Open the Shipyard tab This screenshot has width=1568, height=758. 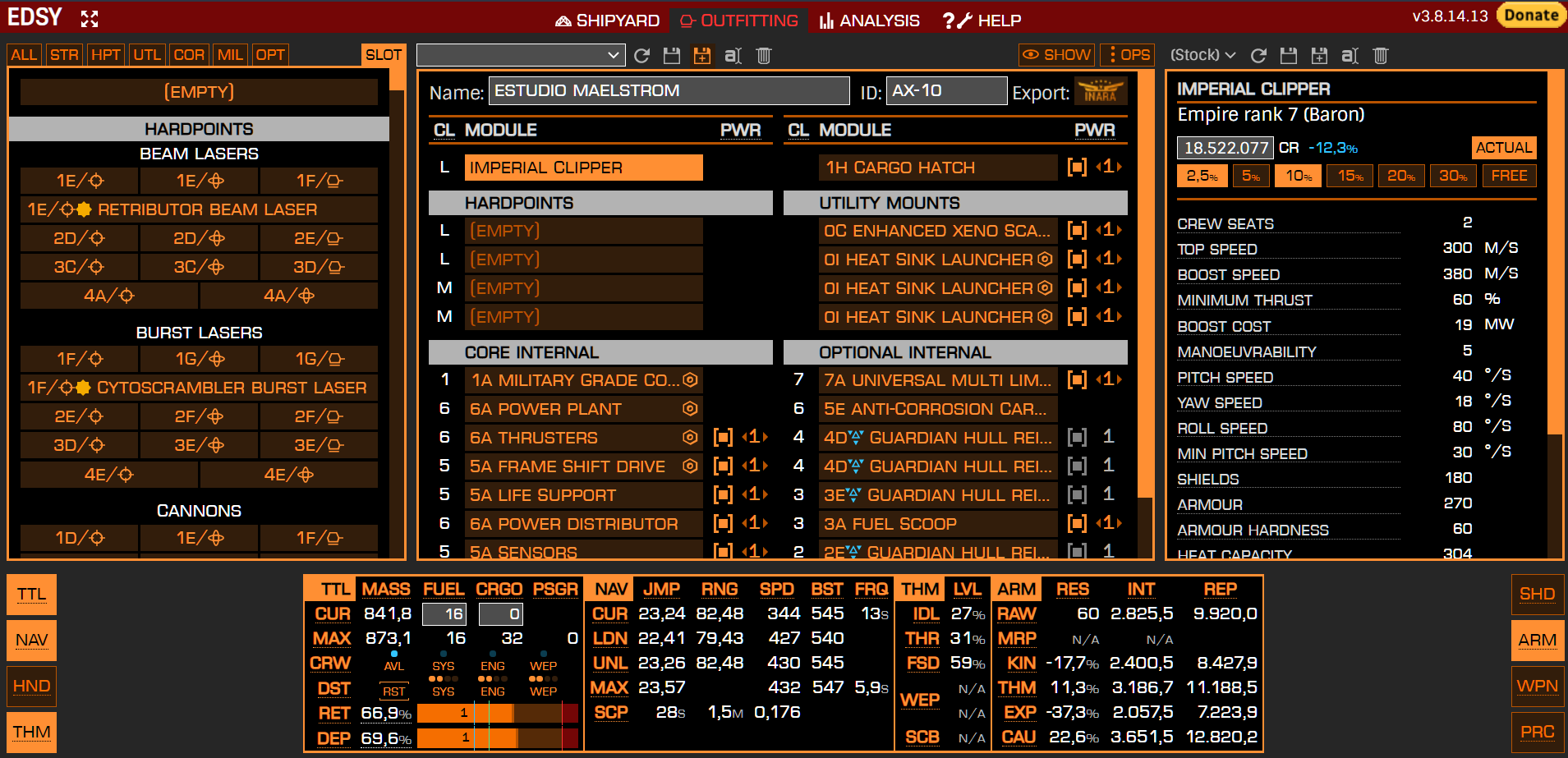pos(608,21)
